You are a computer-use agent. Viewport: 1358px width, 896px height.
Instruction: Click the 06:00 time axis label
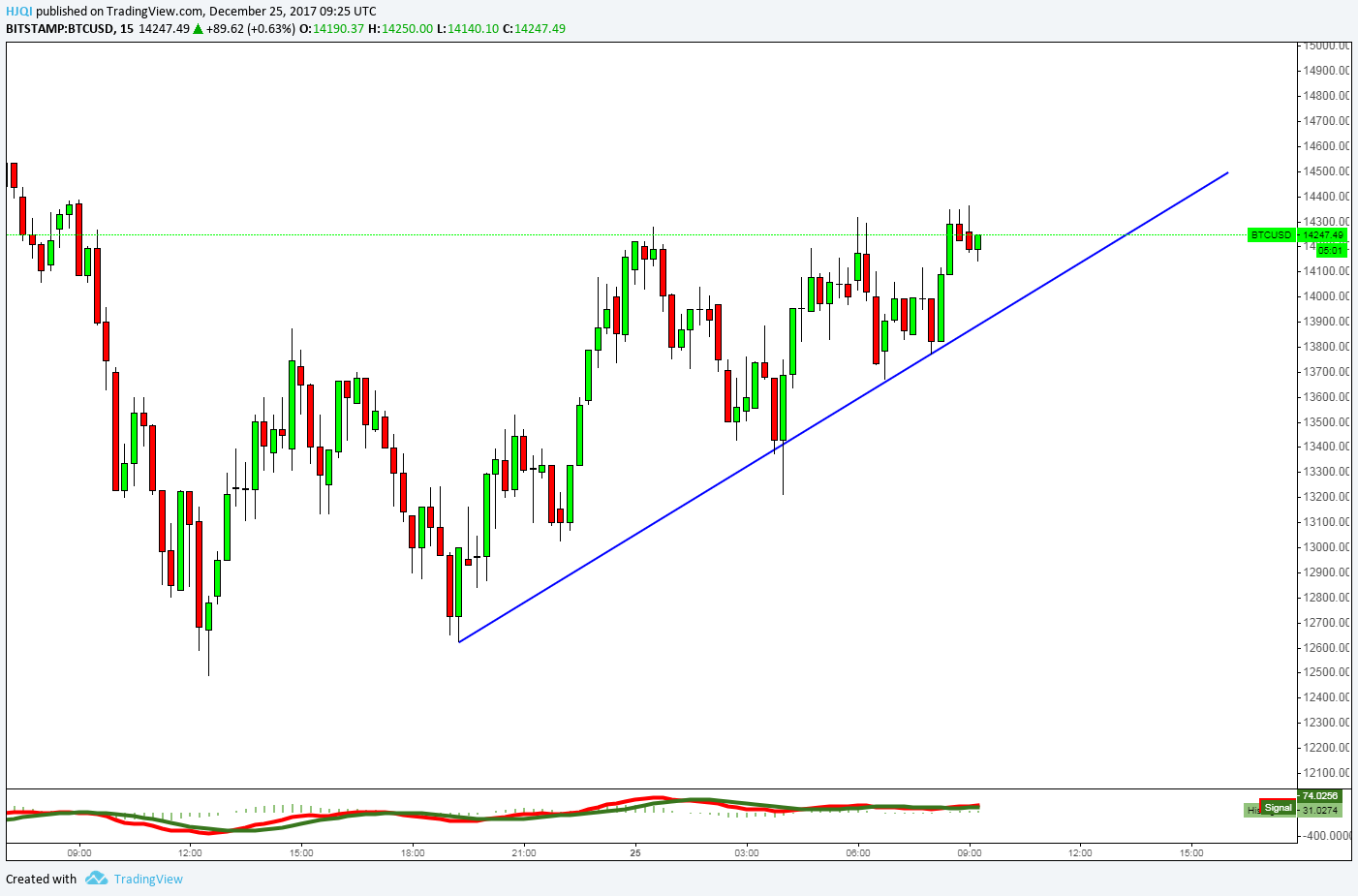(858, 853)
